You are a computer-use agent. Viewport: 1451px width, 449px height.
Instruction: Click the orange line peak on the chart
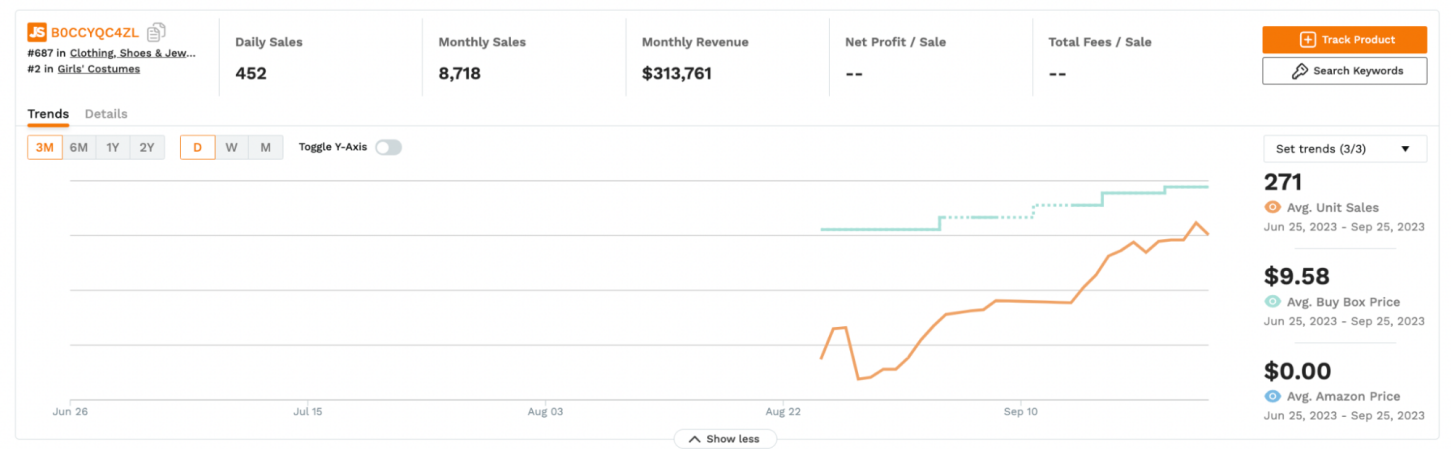click(1196, 223)
